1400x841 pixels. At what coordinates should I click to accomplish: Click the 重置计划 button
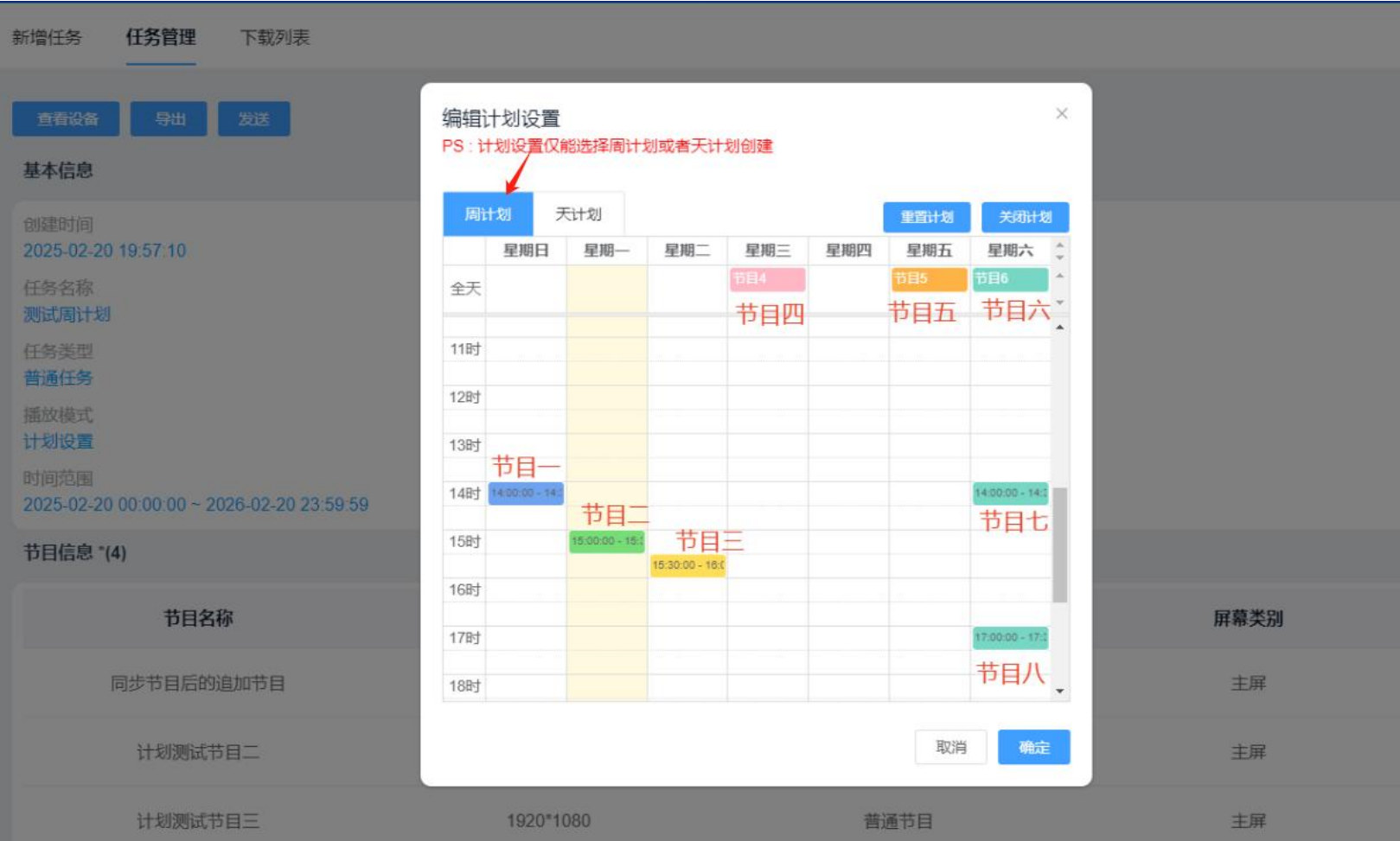926,217
